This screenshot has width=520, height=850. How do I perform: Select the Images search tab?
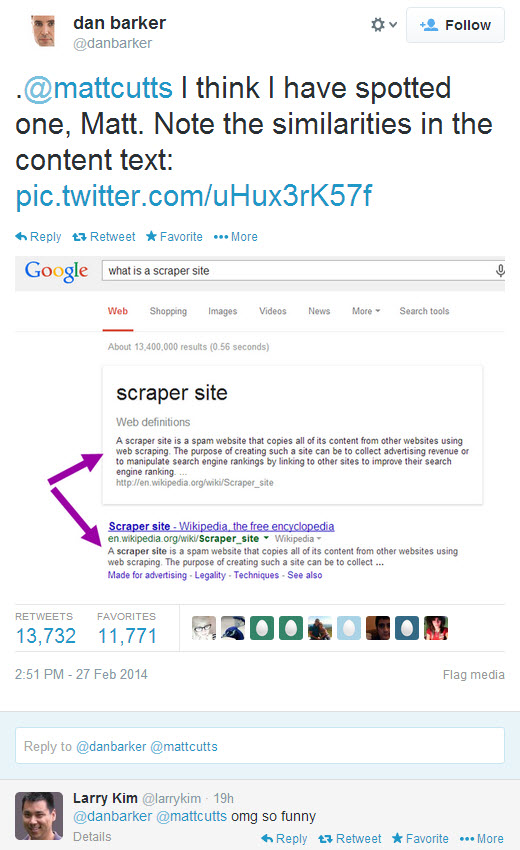(x=222, y=311)
